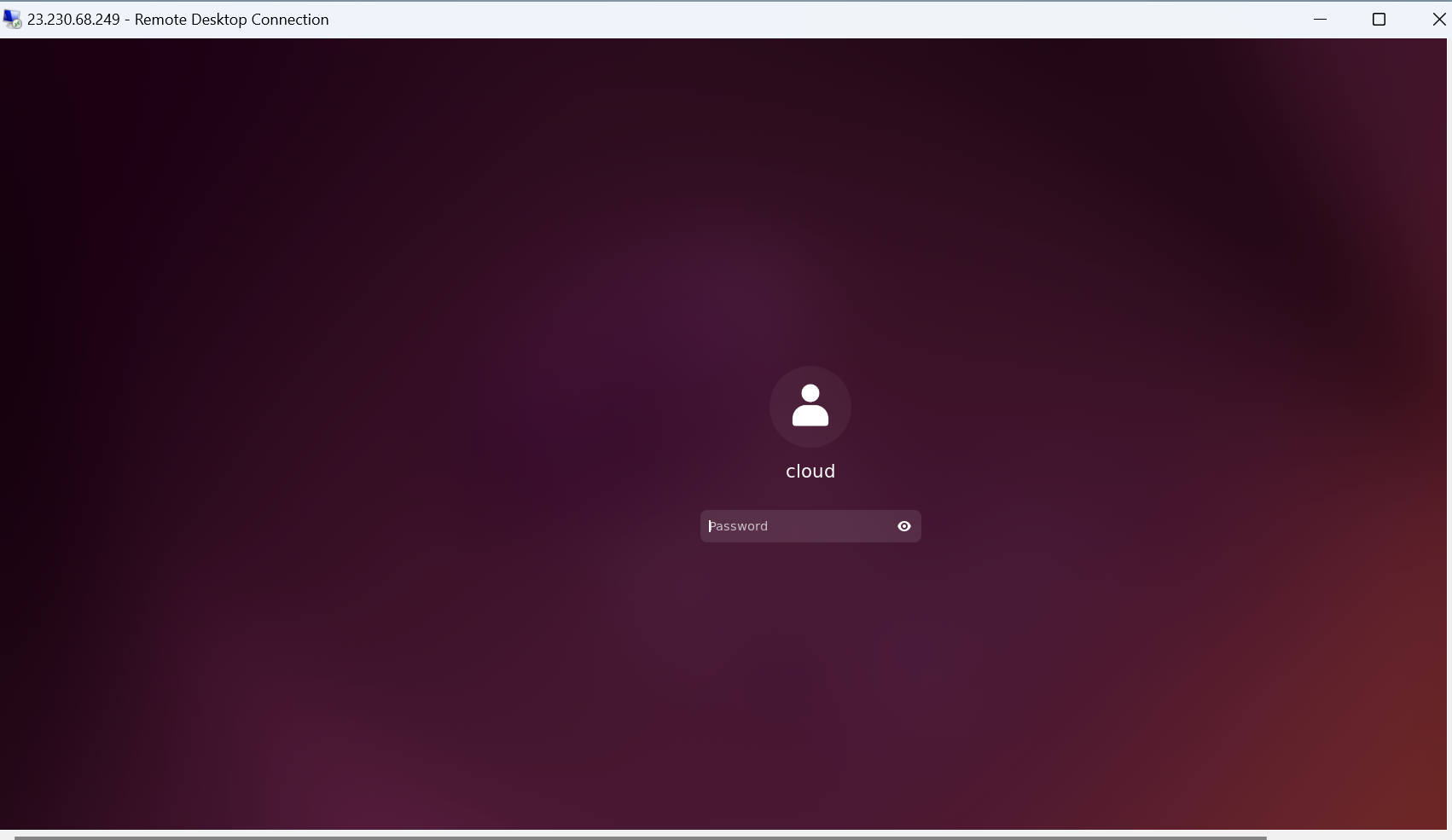
Task: Click the title bar text showing 23.230.68.249
Action: [73, 20]
